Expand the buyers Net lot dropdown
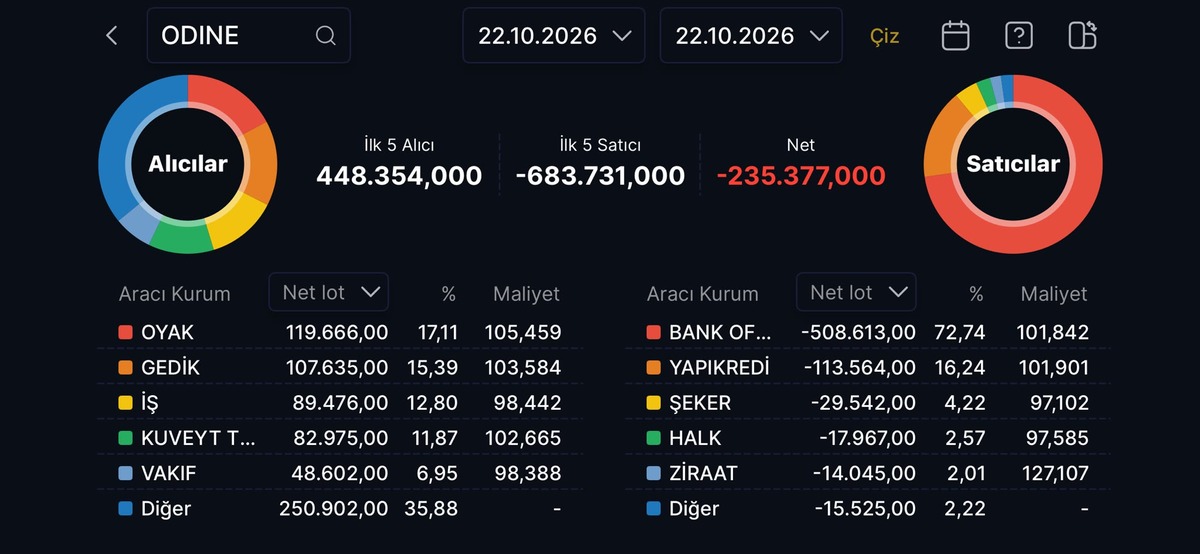The height and width of the screenshot is (554, 1200). click(329, 292)
